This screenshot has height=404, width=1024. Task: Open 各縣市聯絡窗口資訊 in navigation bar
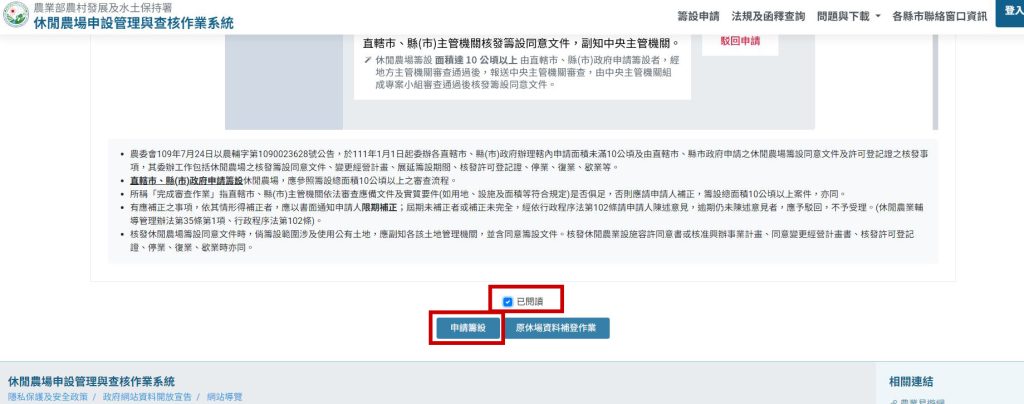tap(939, 16)
